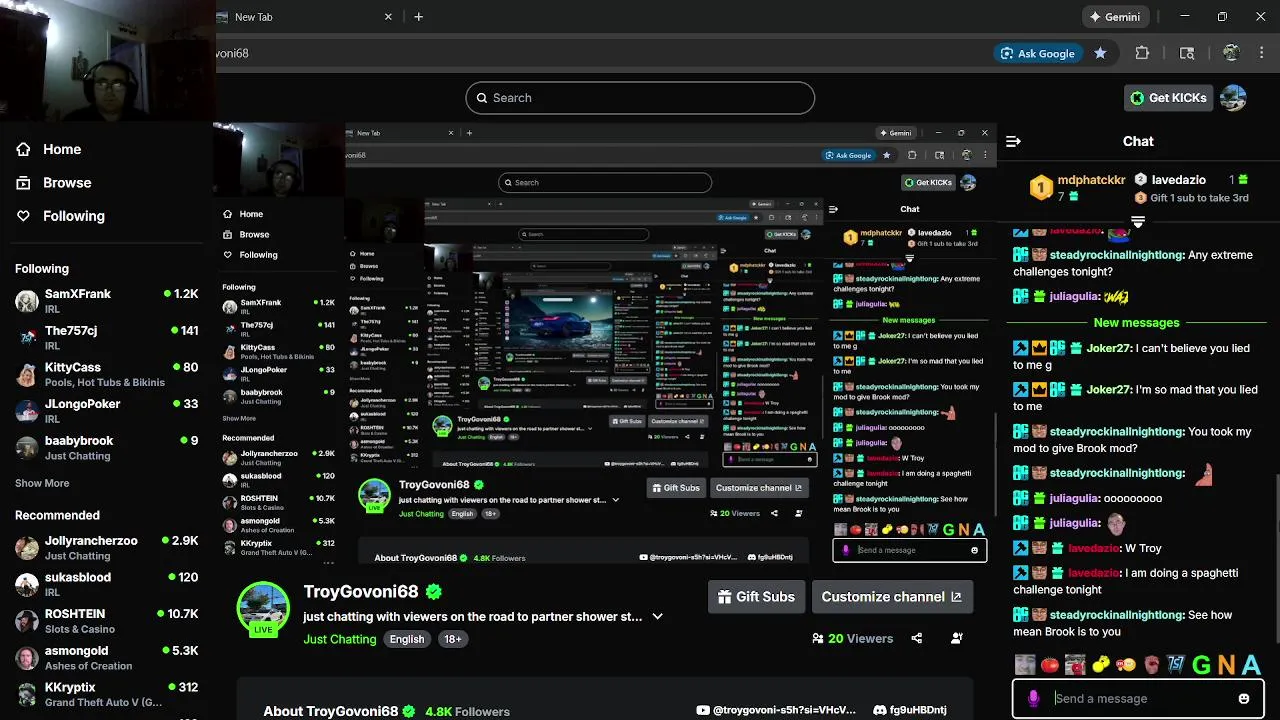Share the TroyGovoni68 stream via share icon
Viewport: 1280px width, 720px height.
917,638
